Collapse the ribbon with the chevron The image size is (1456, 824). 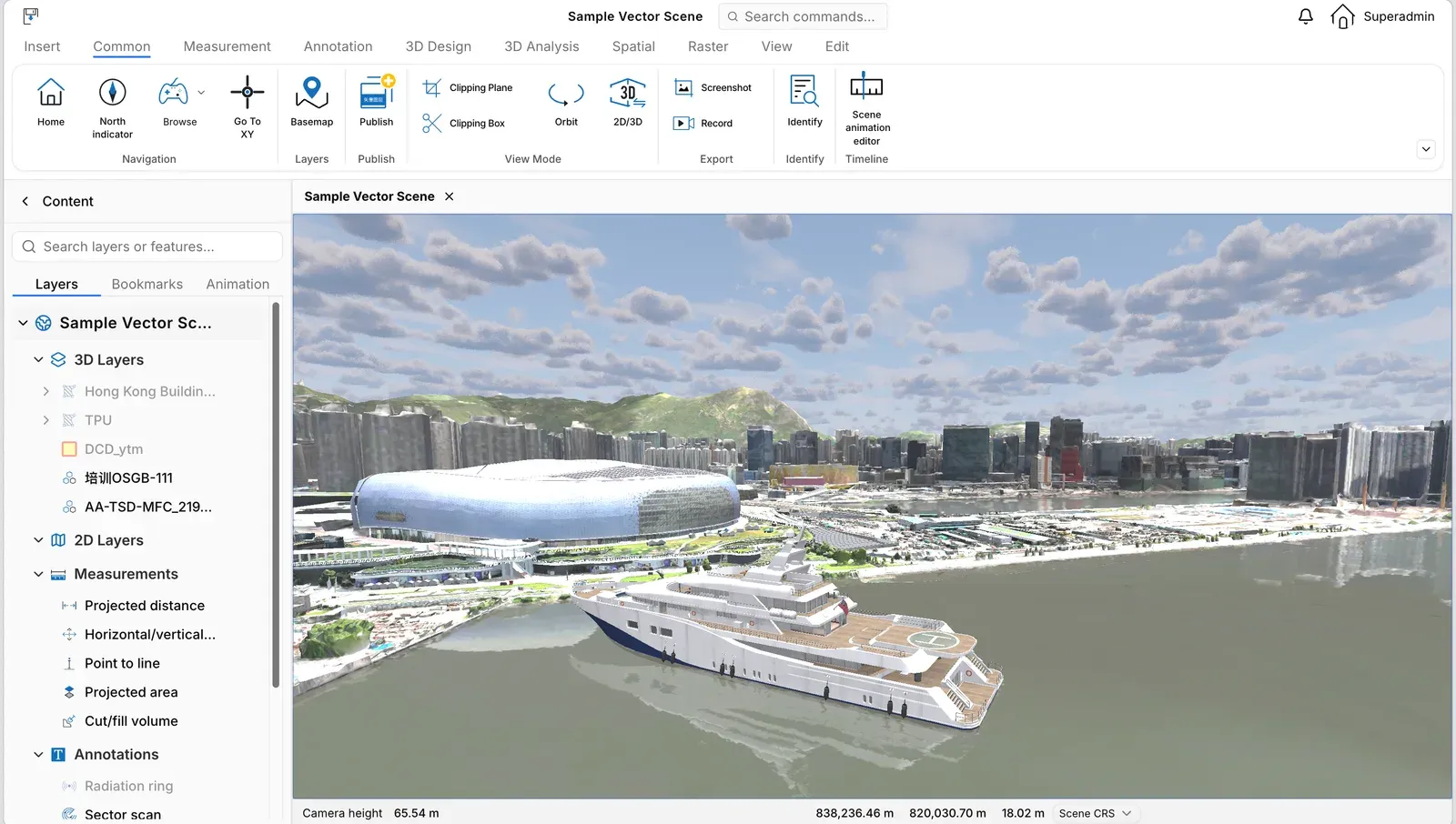coord(1426,149)
